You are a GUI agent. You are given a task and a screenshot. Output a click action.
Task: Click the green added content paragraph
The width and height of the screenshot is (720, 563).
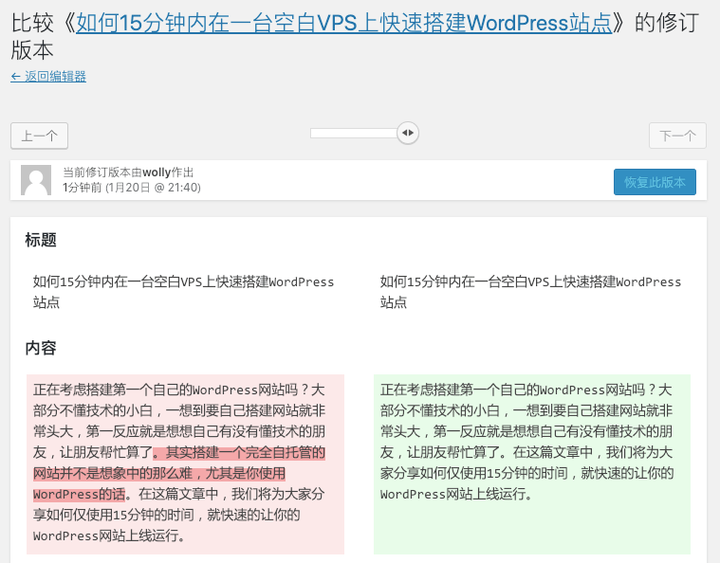[532, 464]
